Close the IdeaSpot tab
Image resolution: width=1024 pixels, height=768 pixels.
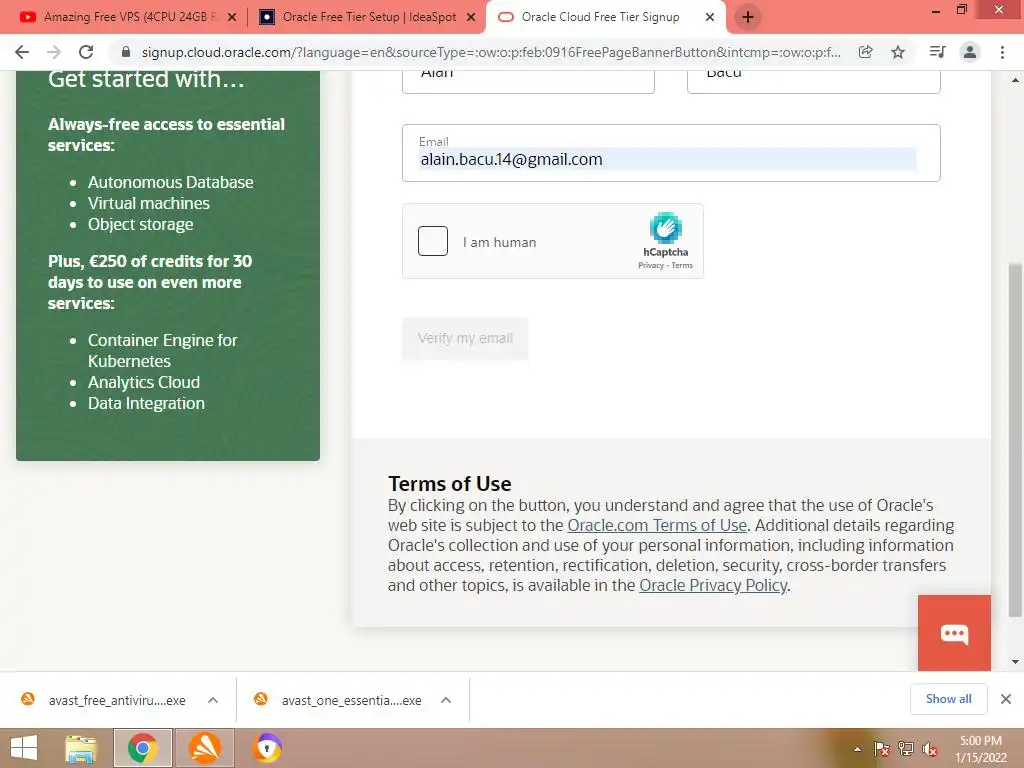point(470,18)
